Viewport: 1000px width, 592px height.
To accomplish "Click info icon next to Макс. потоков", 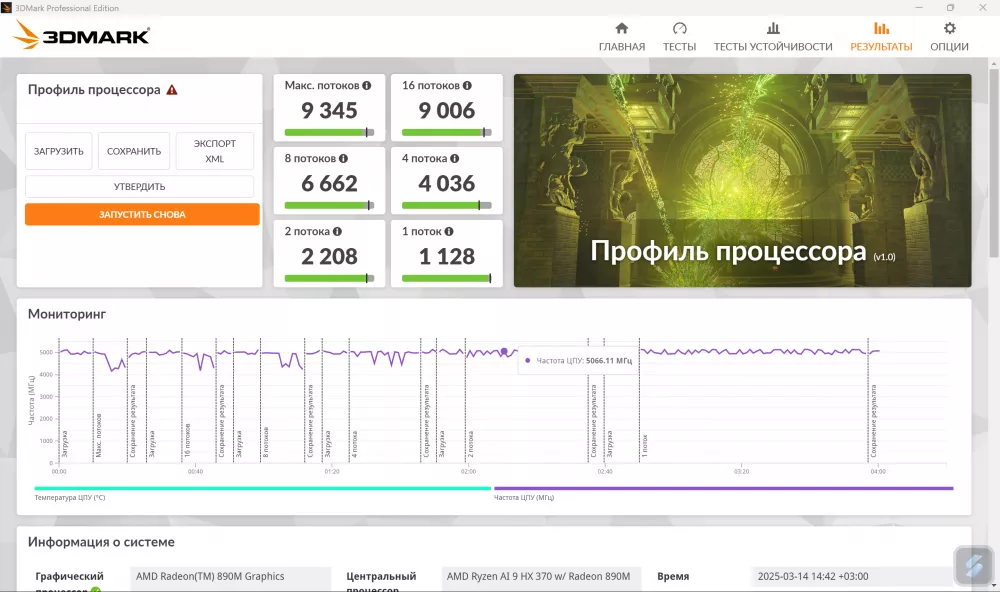I will [367, 86].
